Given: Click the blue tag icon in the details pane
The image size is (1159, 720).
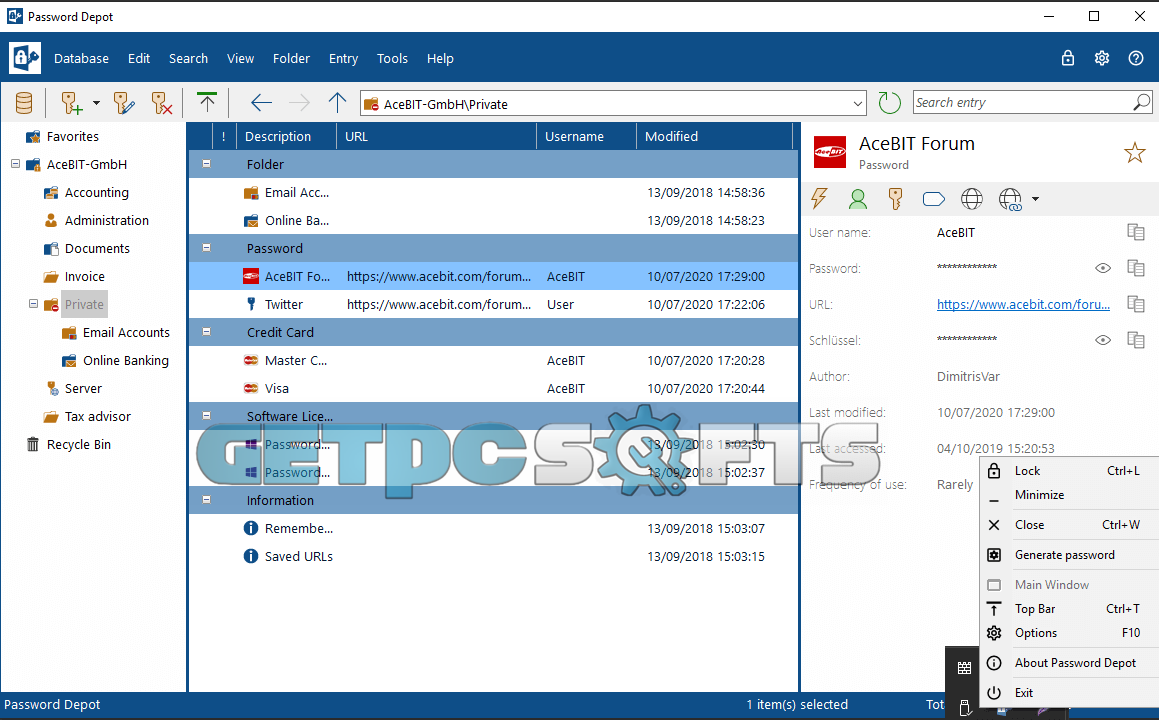Looking at the screenshot, I should (934, 199).
